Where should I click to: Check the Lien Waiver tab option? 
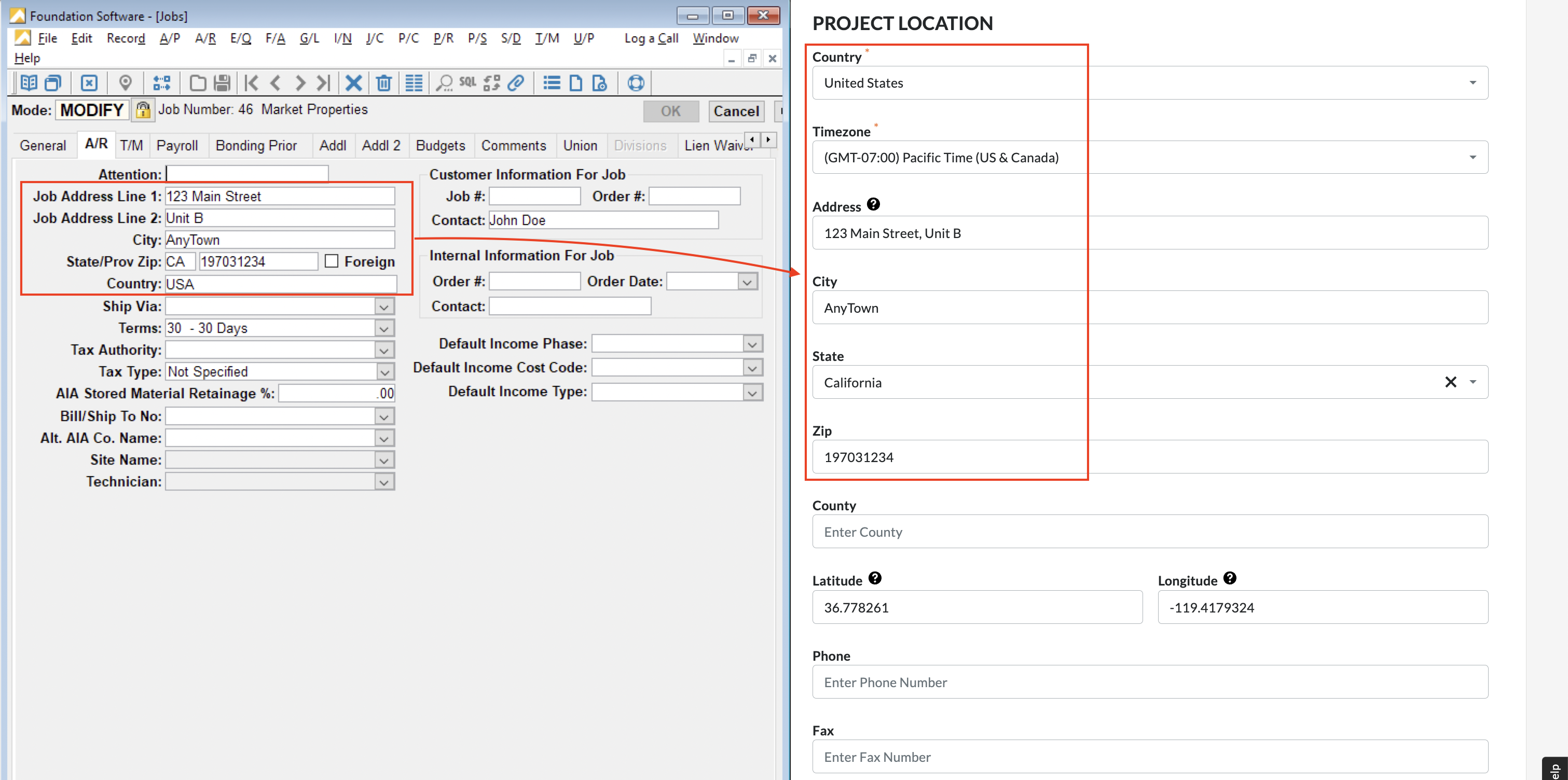tap(720, 147)
